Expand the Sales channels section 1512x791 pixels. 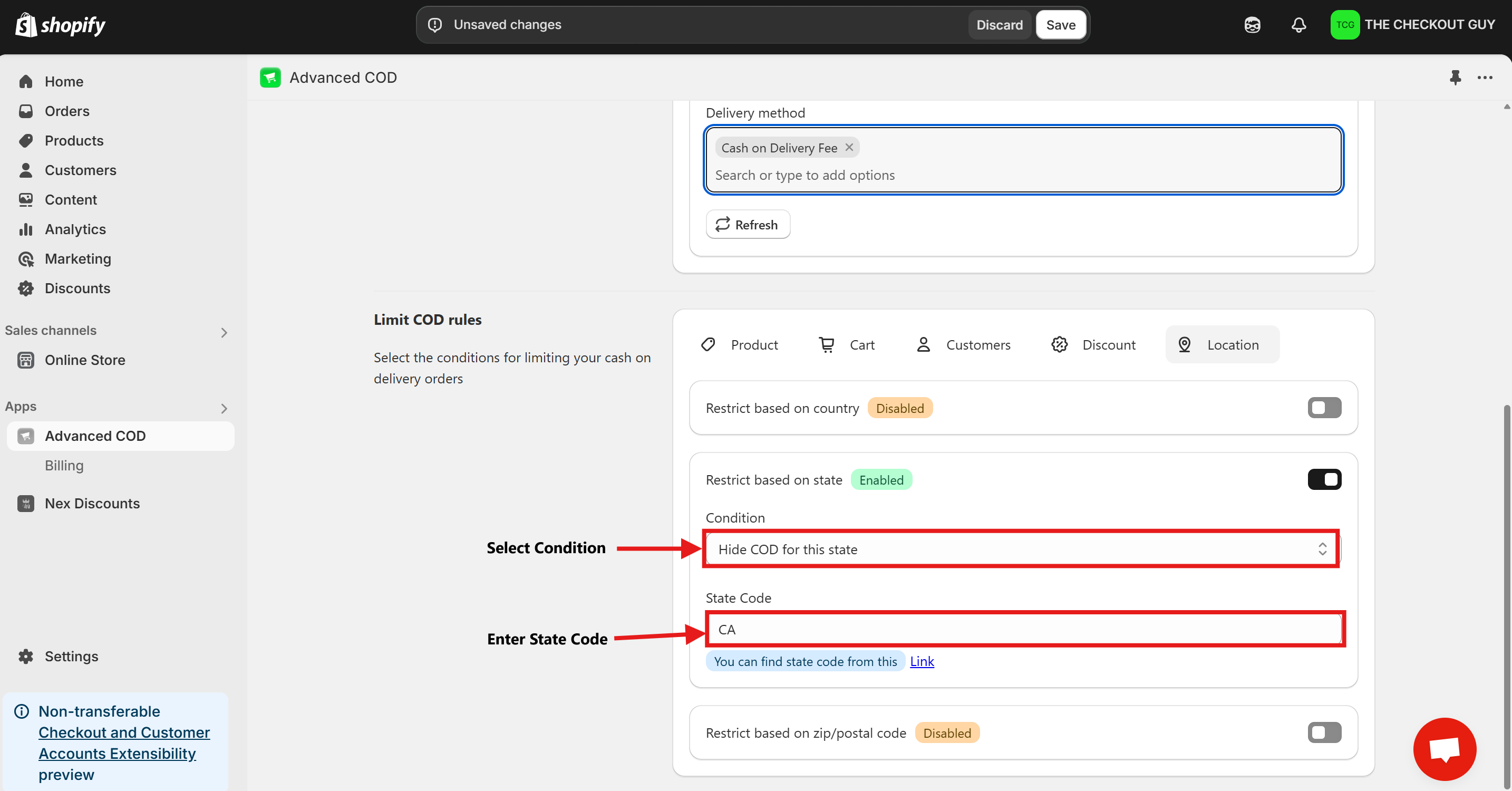coord(224,332)
